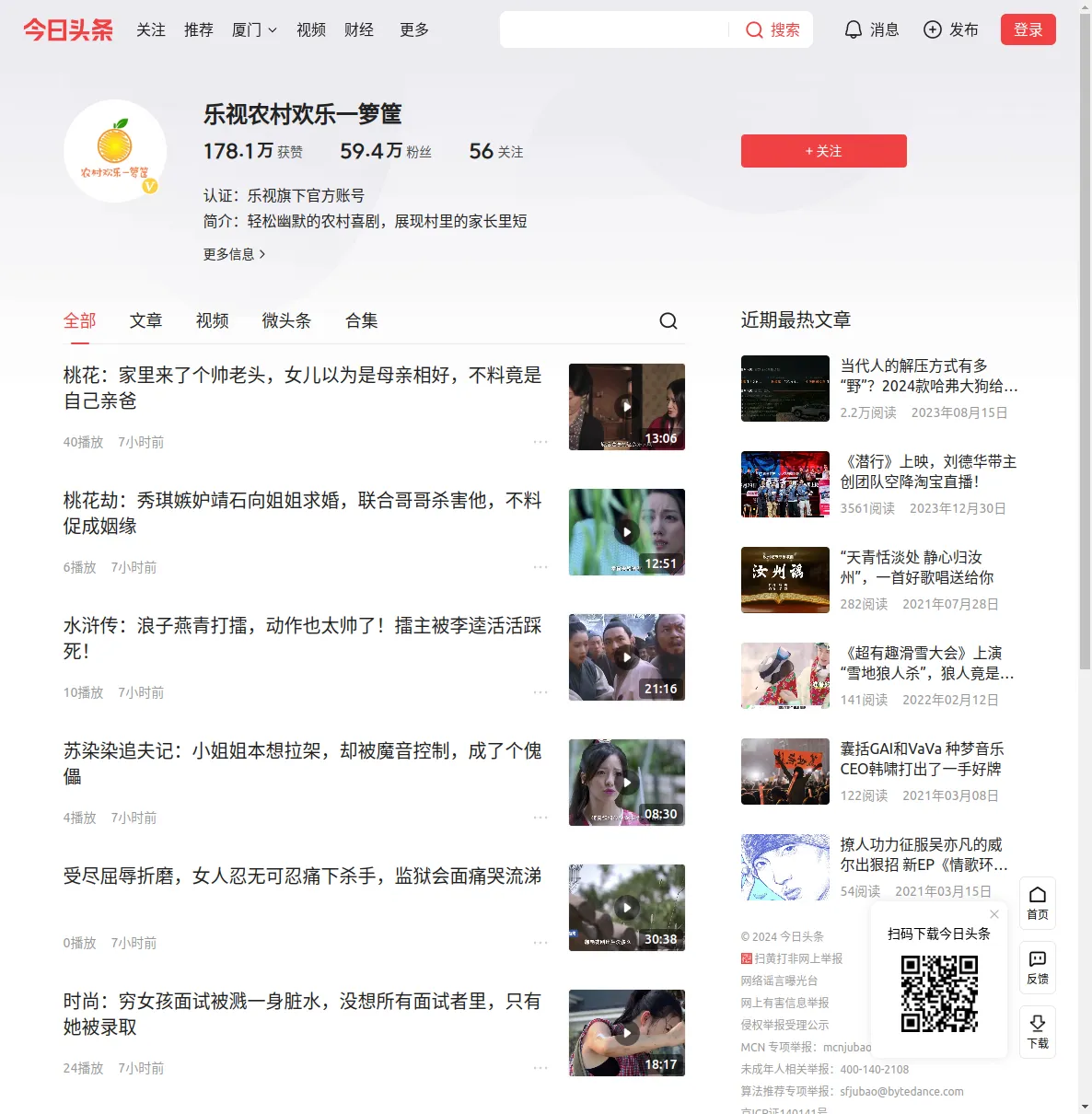This screenshot has width=1092, height=1114.
Task: Close the QR code download popup
Action: point(994,914)
